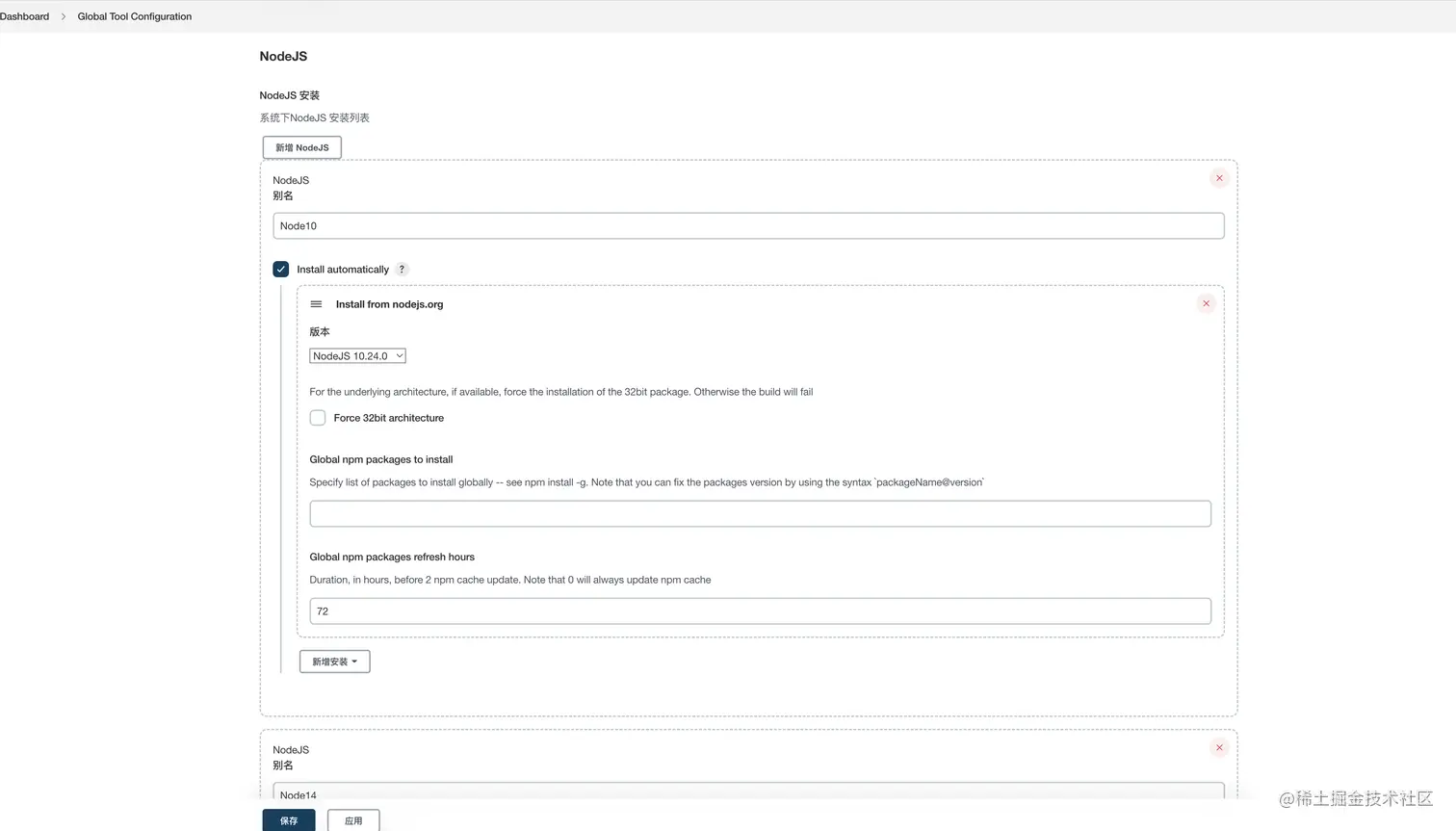Expand the breadcrumb chevron after Dashboard
This screenshot has width=1456, height=831.
[64, 16]
